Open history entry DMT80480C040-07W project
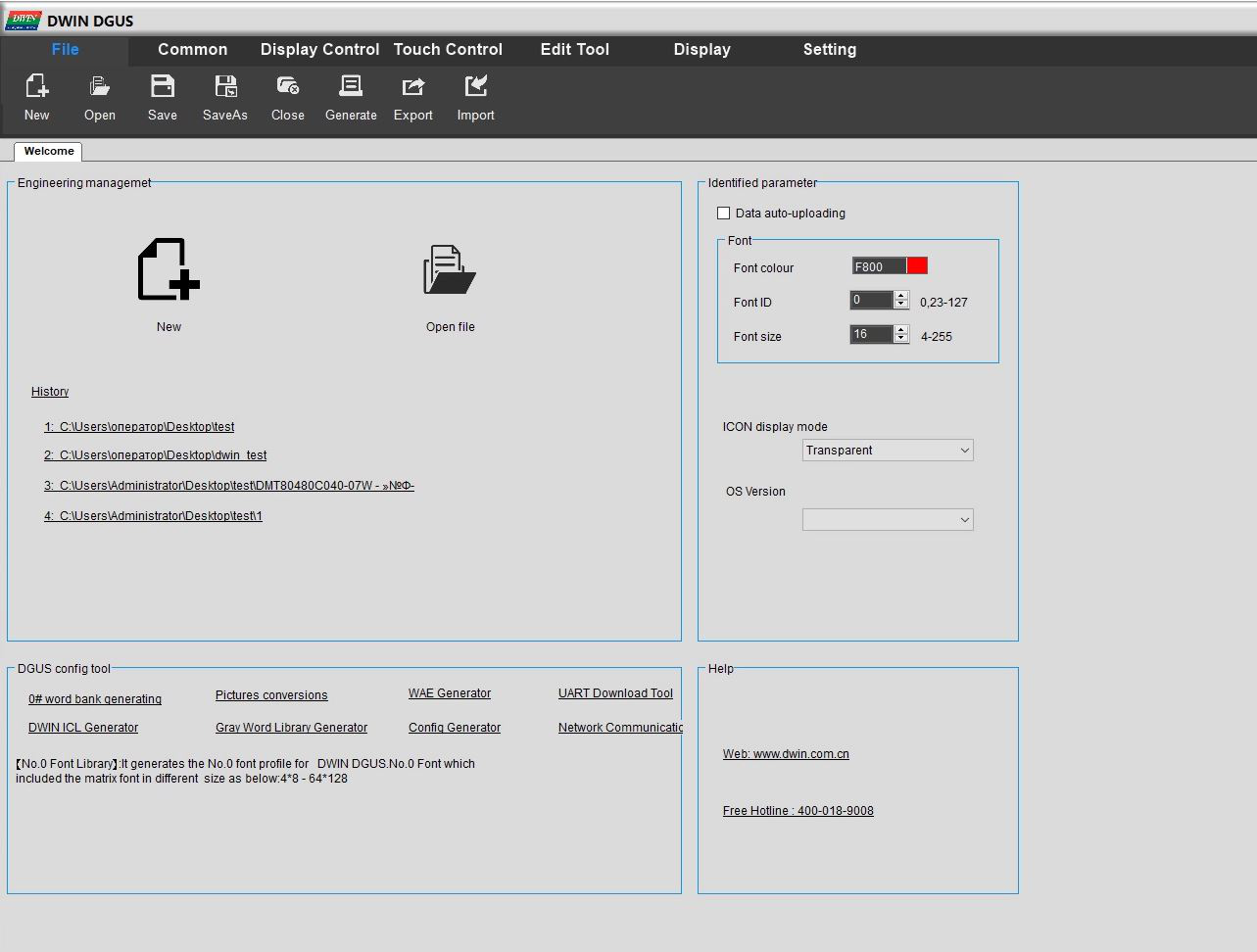This screenshot has width=1257, height=952. pos(229,486)
